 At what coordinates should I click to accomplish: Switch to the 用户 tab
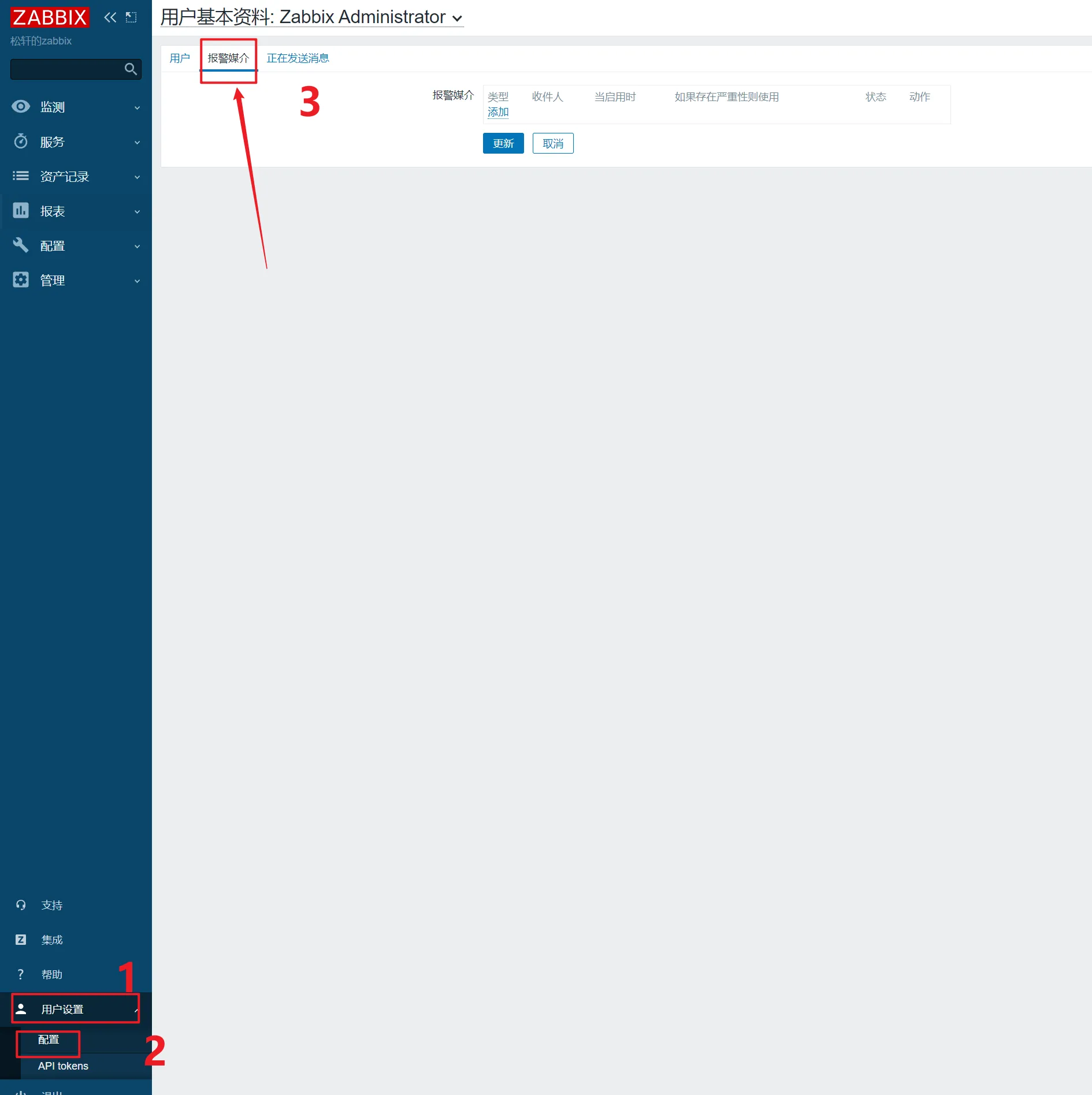pos(180,58)
